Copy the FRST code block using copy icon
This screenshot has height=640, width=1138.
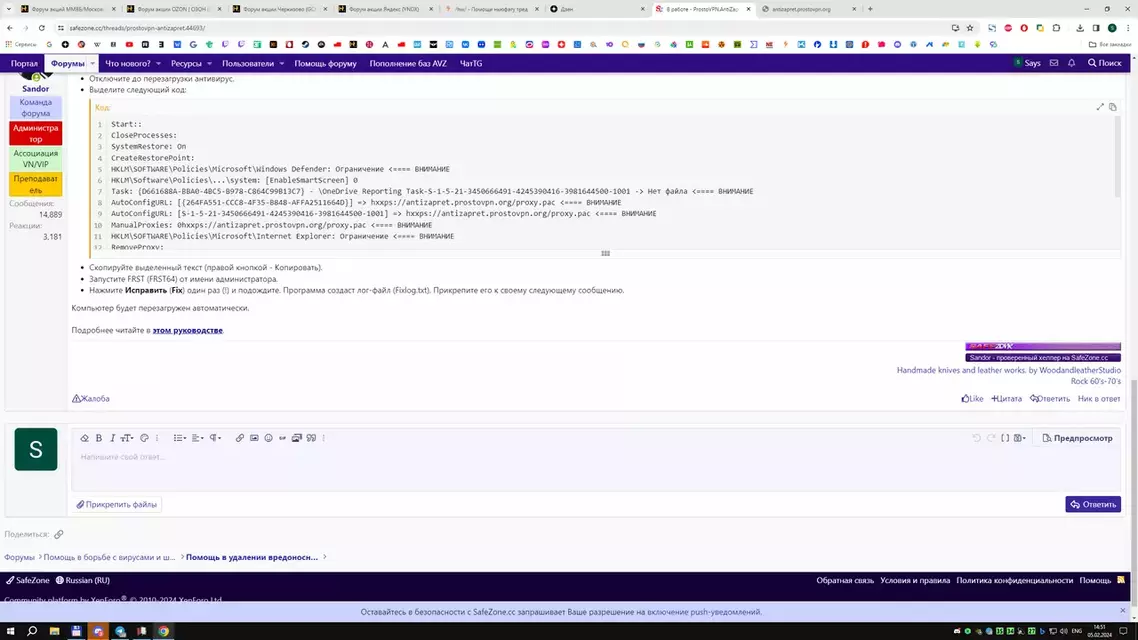[x=1113, y=106]
